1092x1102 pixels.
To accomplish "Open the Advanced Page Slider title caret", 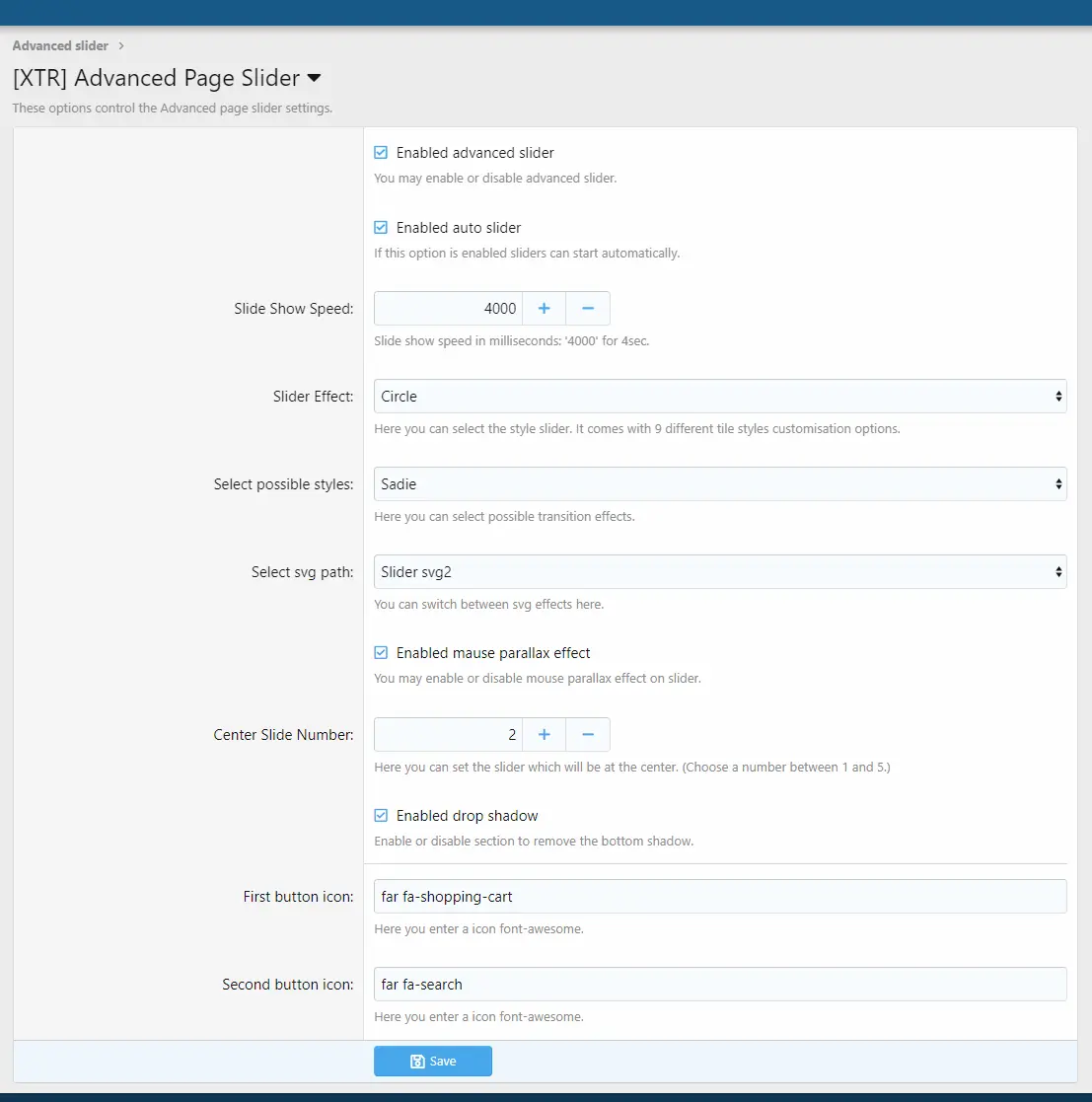I will (314, 78).
